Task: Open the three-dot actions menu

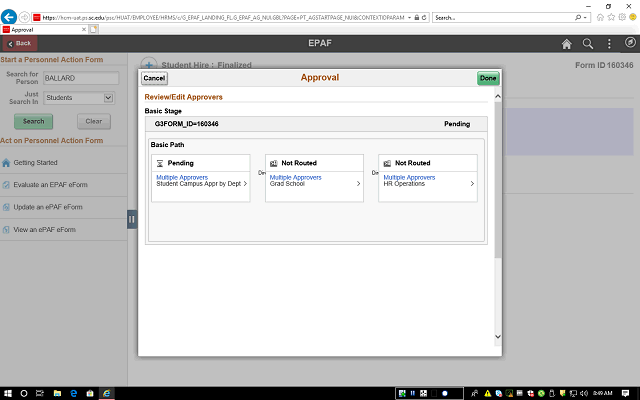Action: click(x=609, y=44)
